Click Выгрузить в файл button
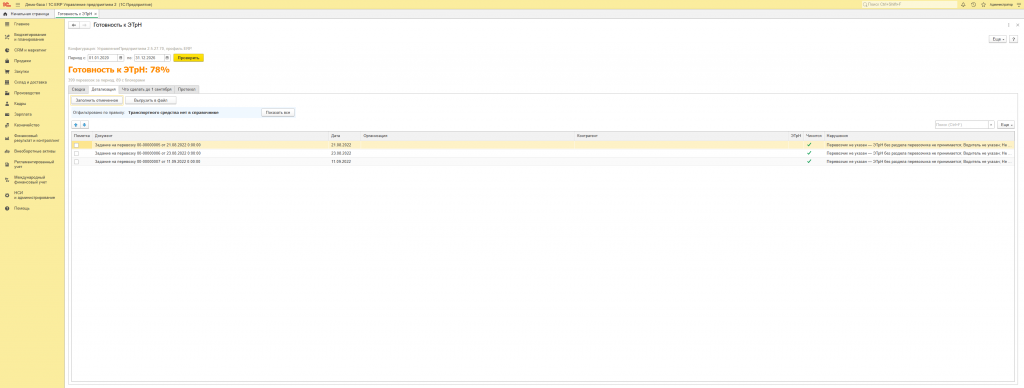Image resolution: width=1024 pixels, height=388 pixels. (151, 101)
